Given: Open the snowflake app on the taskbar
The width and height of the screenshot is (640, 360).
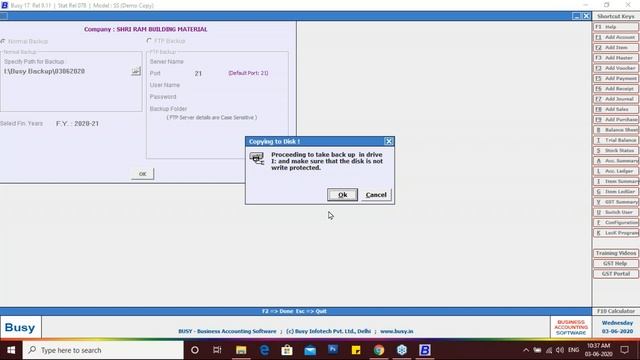Looking at the screenshot, I should (402, 350).
